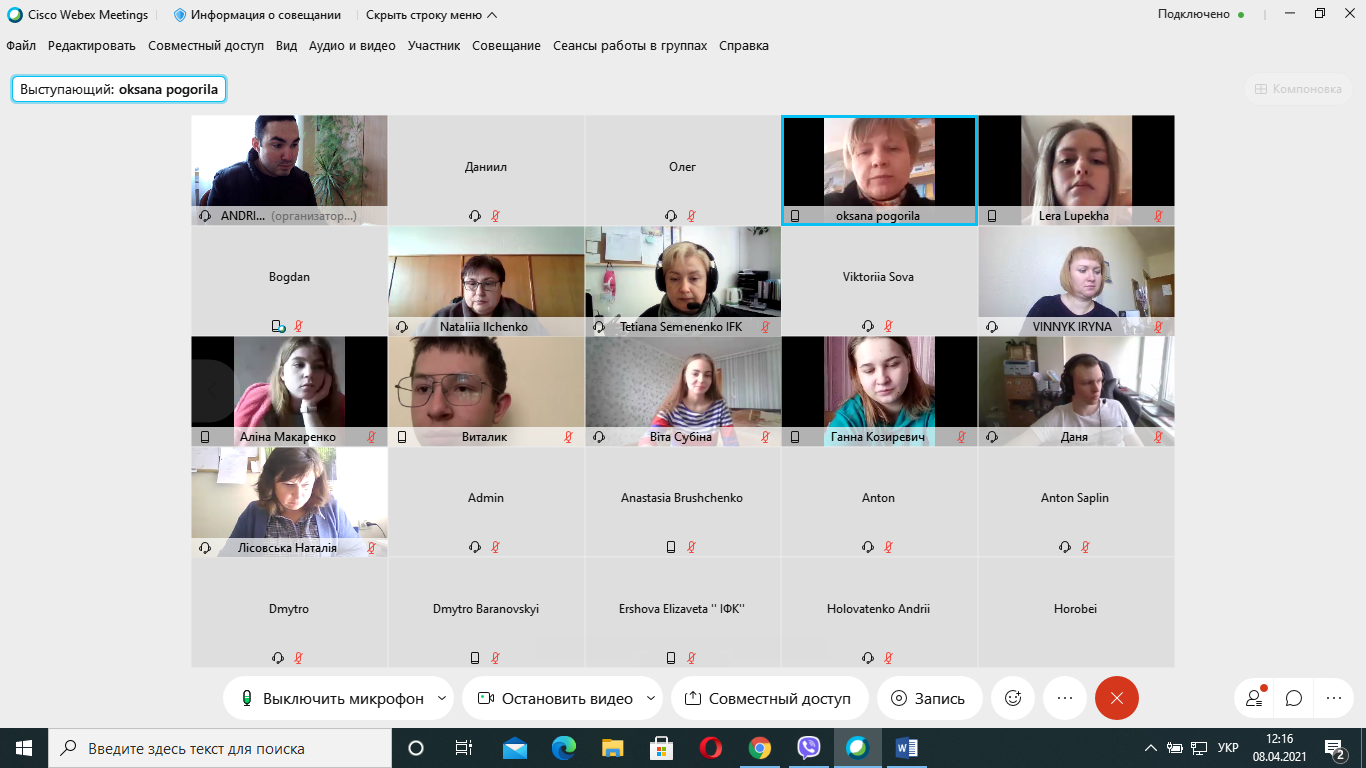The height and width of the screenshot is (768, 1366).
Task: Click Cisco Webex Meetings logo icon
Action: 15,15
